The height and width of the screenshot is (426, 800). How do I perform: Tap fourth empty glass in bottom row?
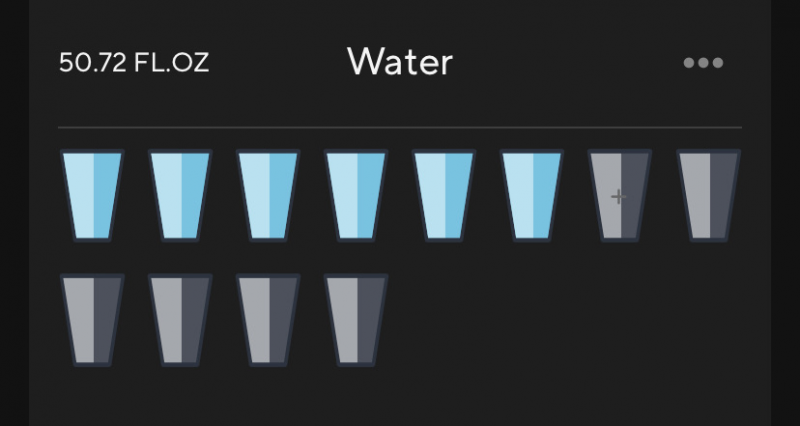[356, 320]
